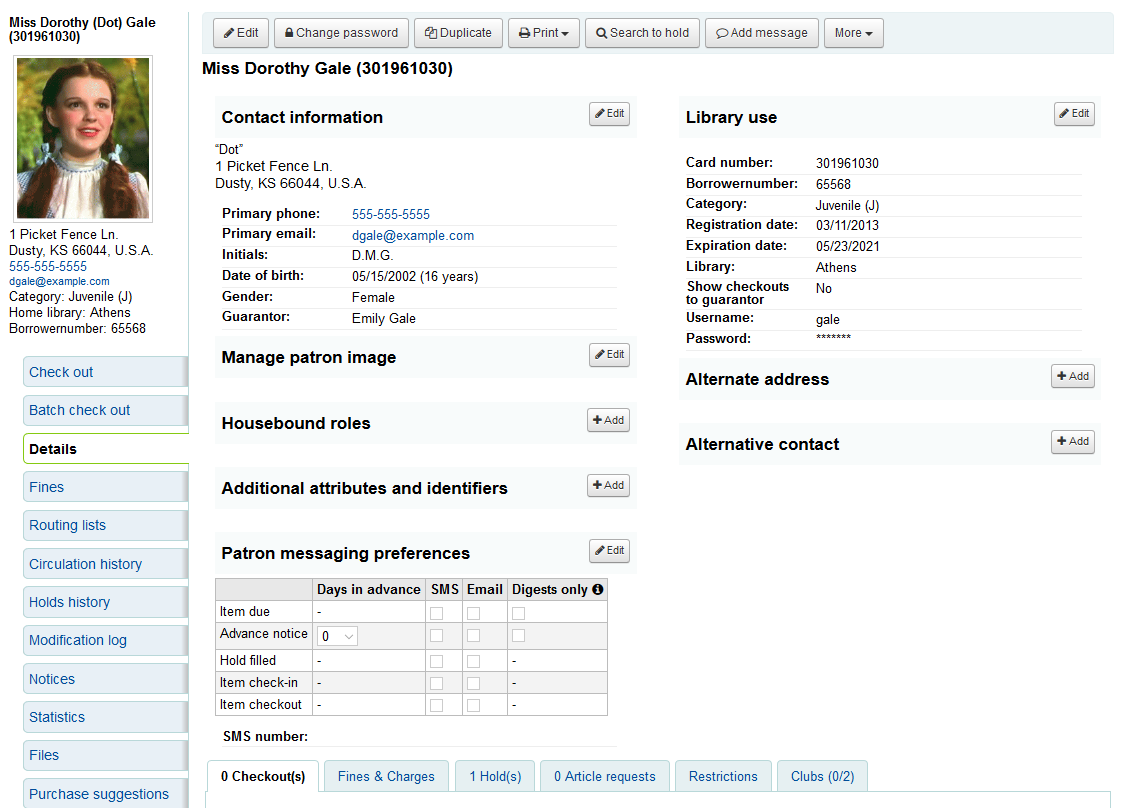This screenshot has width=1121, height=808.
Task: Enable Email checkbox for Hold filled
Action: point(473,662)
